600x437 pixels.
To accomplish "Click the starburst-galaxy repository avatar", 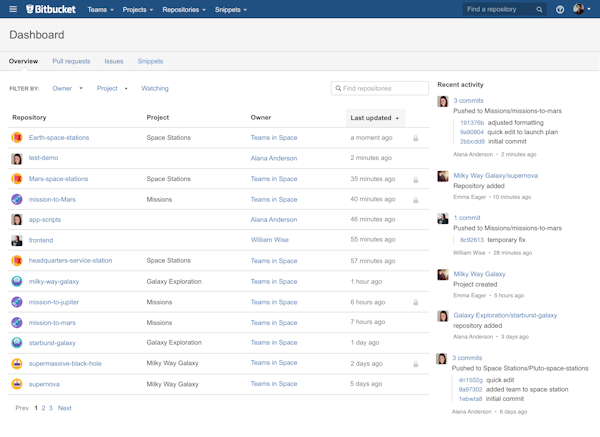I will pyautogui.click(x=16, y=343).
